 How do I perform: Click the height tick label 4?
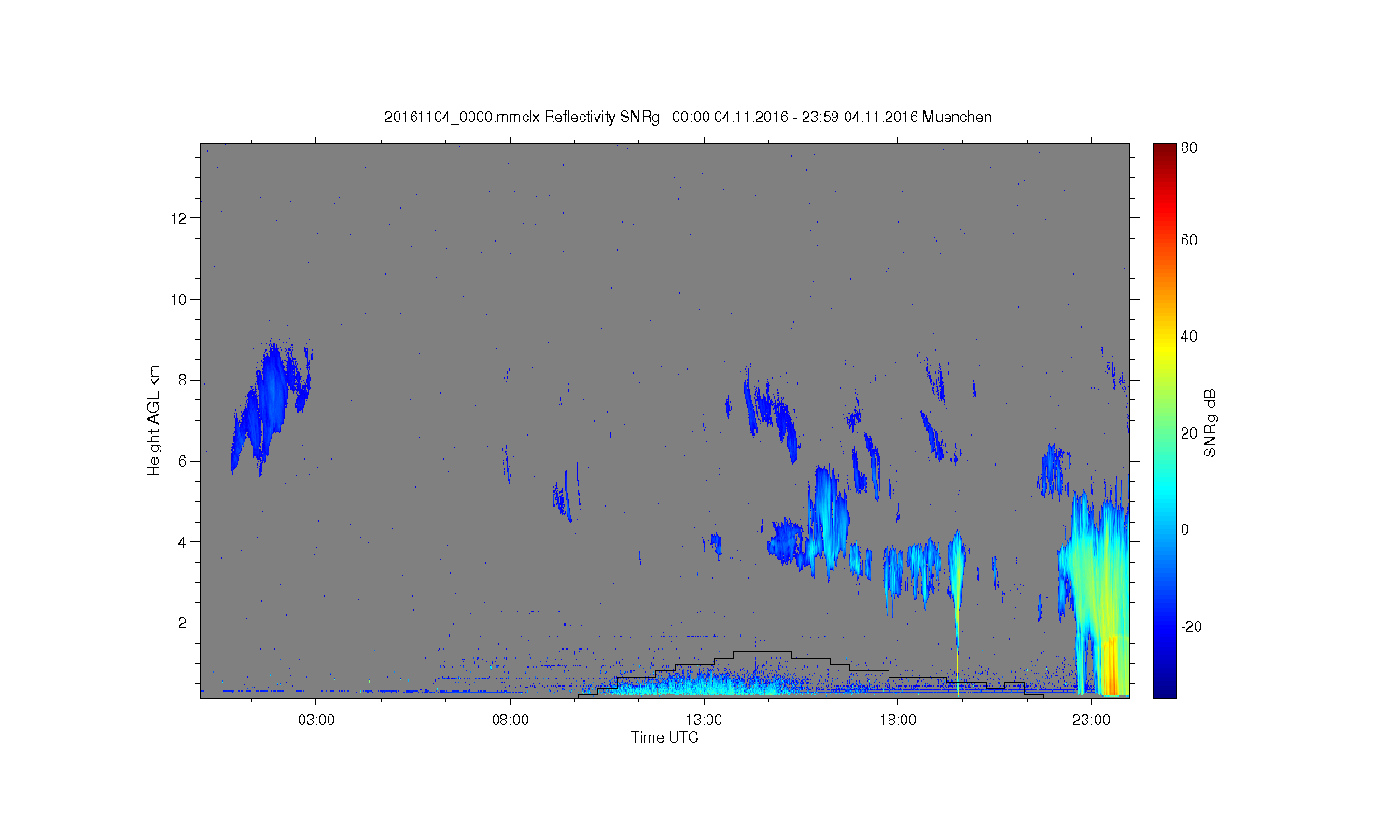point(185,542)
